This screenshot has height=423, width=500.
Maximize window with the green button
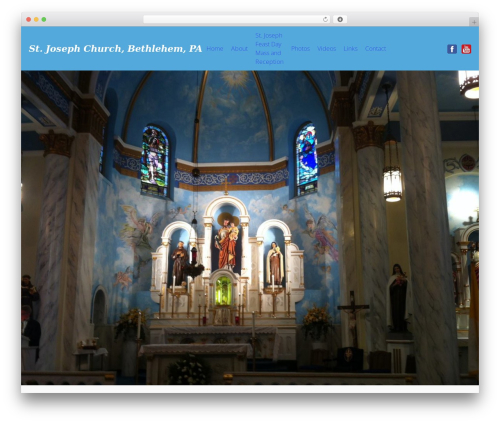[x=44, y=19]
